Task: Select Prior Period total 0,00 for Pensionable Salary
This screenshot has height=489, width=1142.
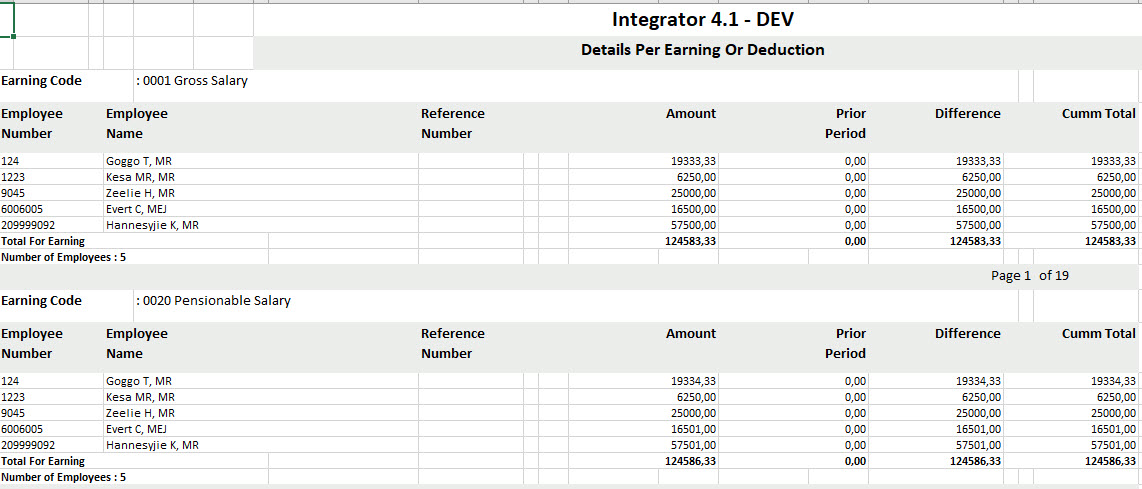Action: [855, 461]
